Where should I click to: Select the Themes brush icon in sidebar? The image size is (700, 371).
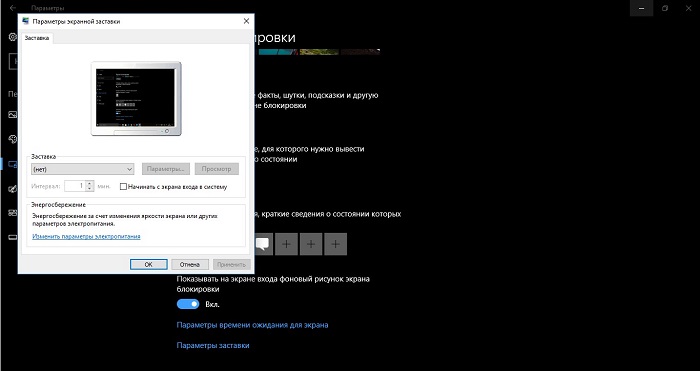pos(12,189)
